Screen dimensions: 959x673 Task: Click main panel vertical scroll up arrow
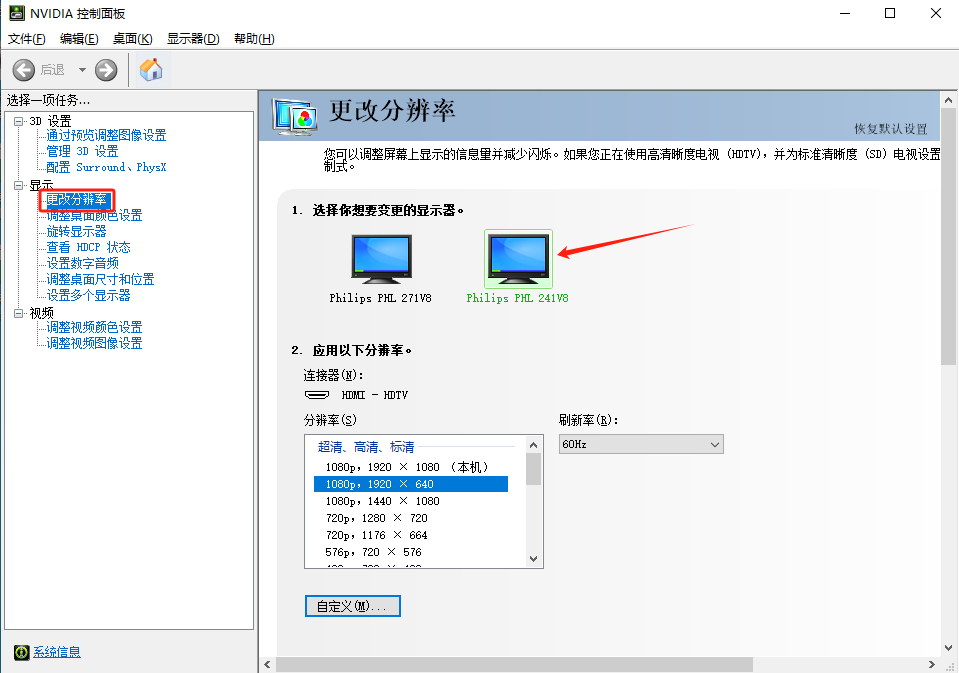pyautogui.click(x=949, y=100)
